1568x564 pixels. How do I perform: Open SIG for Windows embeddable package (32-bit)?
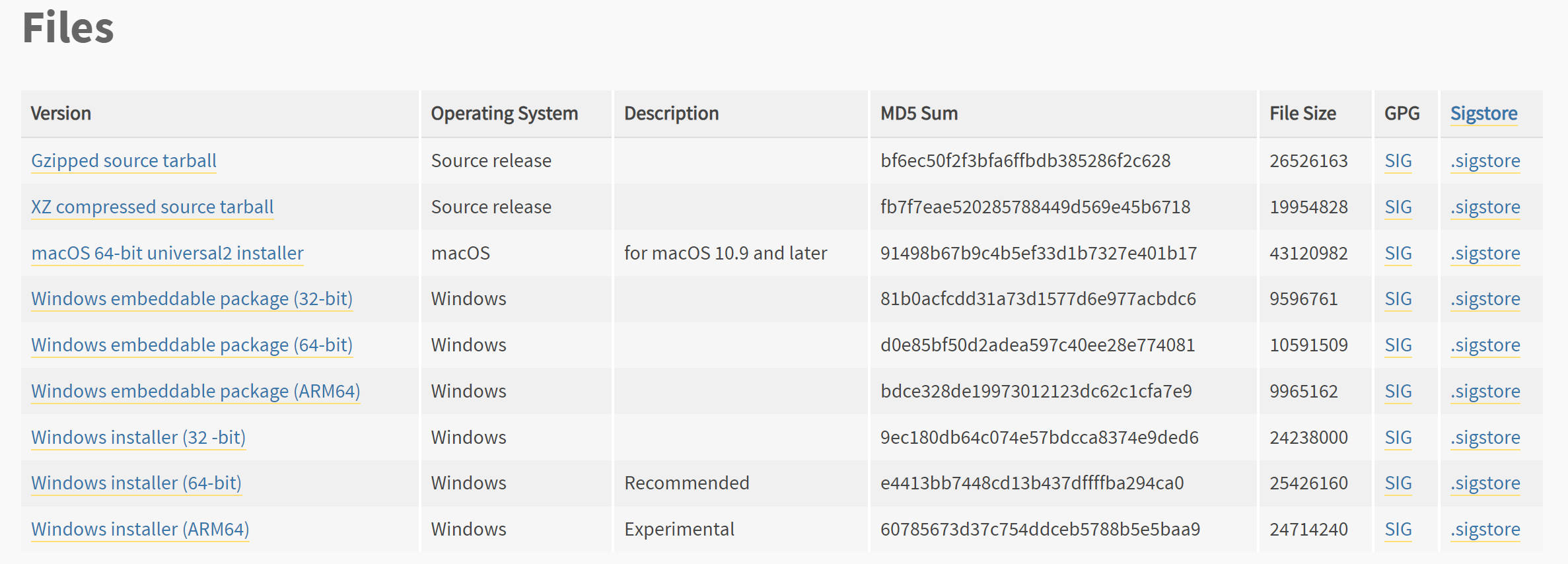(1398, 299)
